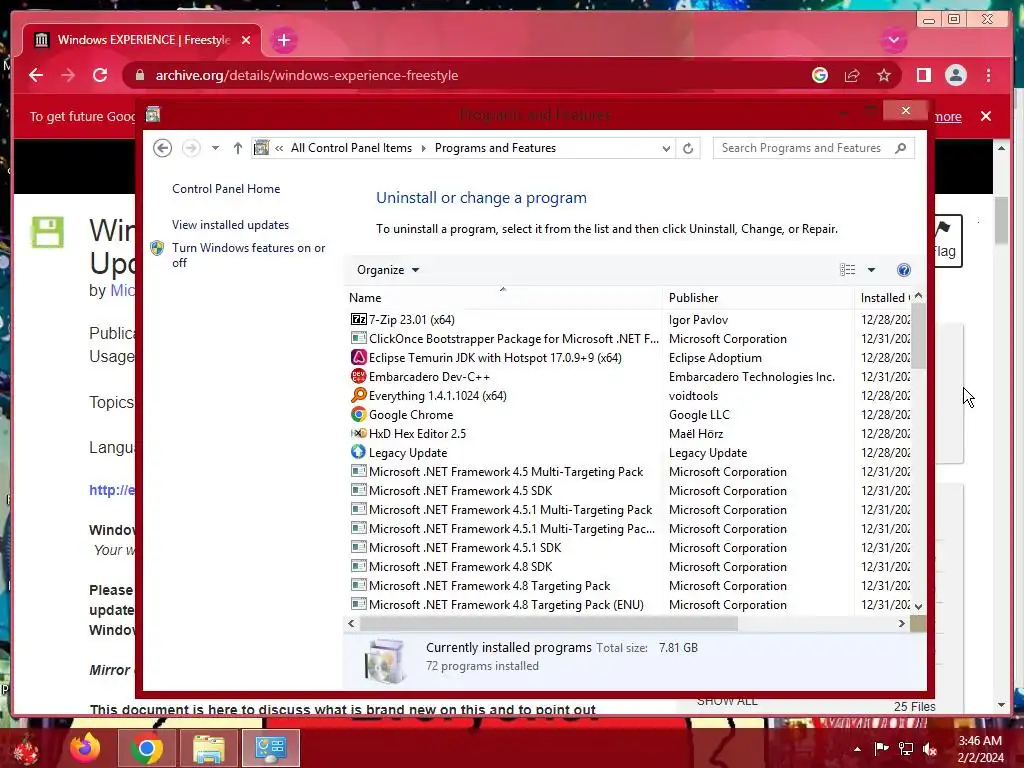Image resolution: width=1024 pixels, height=768 pixels.
Task: Show hidden system tray icons
Action: (x=857, y=749)
